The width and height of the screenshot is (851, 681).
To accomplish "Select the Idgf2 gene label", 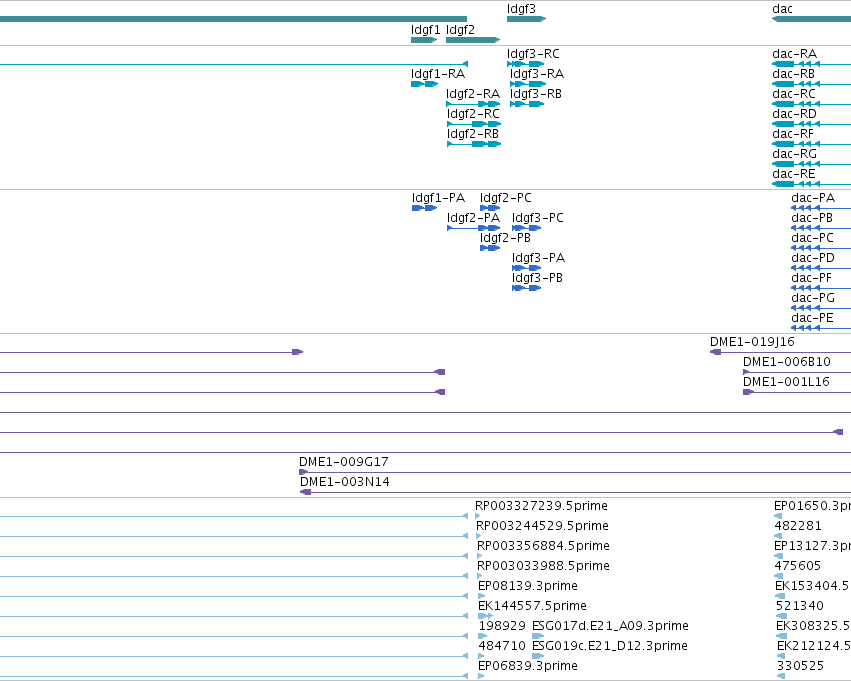I will pyautogui.click(x=460, y=30).
